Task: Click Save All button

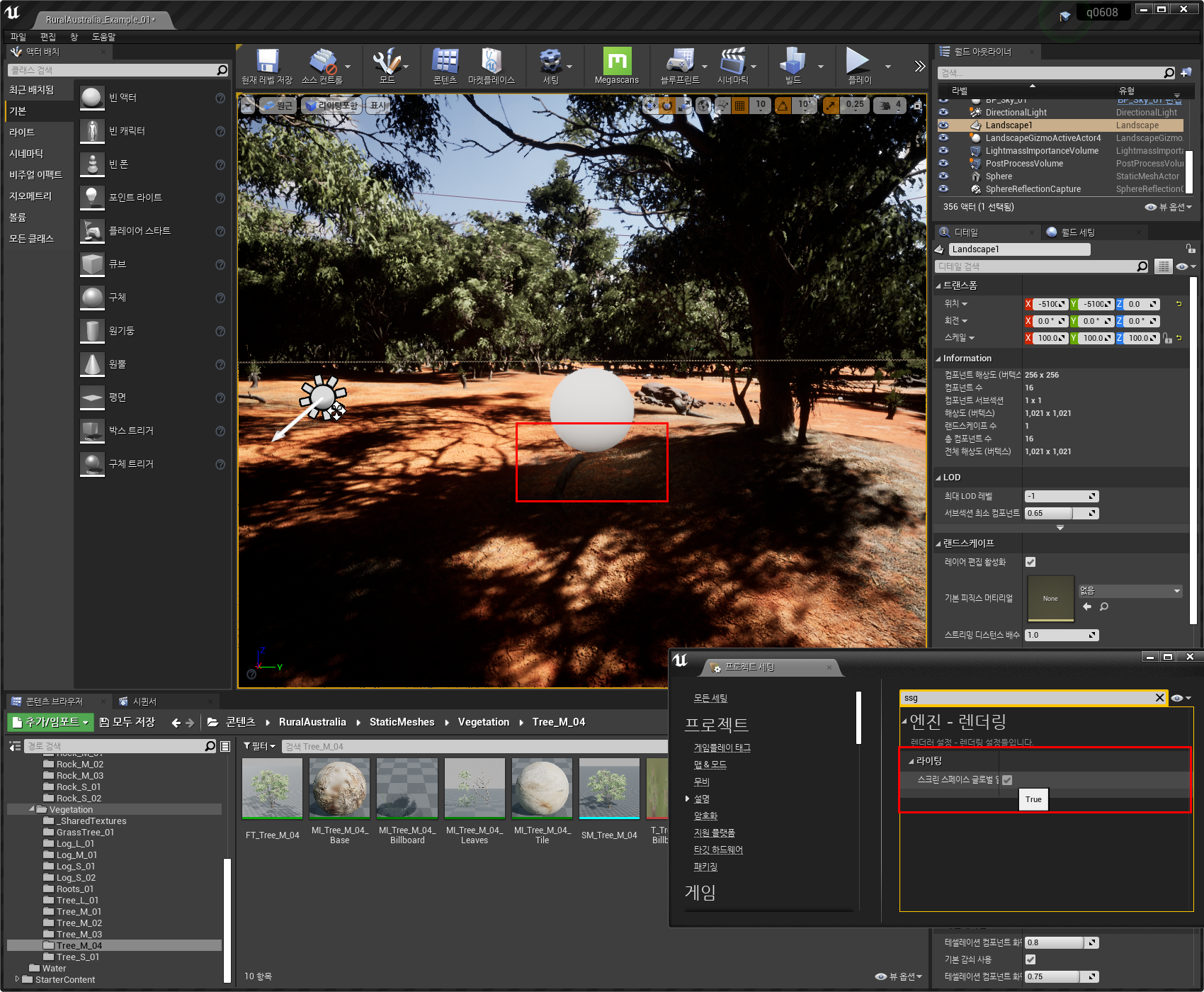Action: [127, 722]
